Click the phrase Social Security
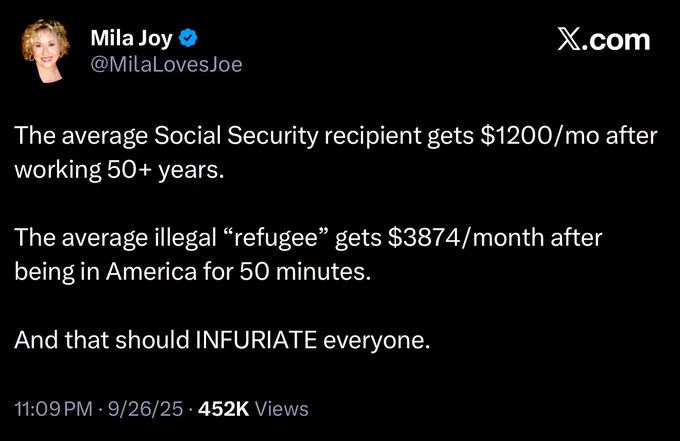The width and height of the screenshot is (680, 441). pos(236,136)
